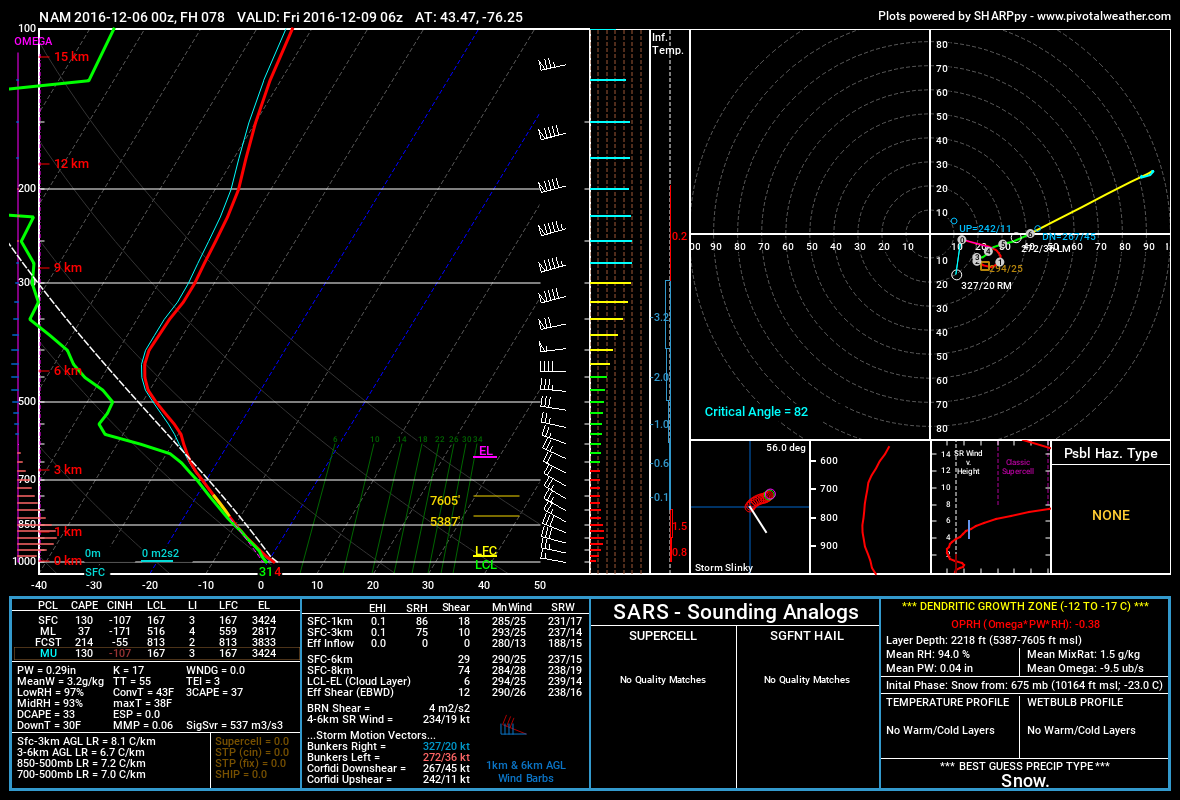Select the Bunkers Left 272/36 kt vector
1180x800 pixels.
coord(388,757)
